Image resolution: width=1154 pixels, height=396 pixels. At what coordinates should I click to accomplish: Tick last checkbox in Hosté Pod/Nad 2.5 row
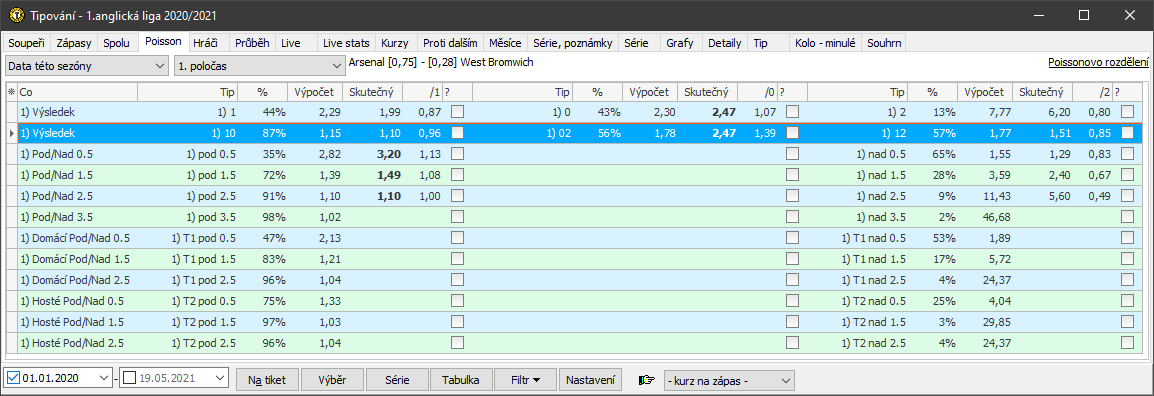pyautogui.click(x=1128, y=343)
